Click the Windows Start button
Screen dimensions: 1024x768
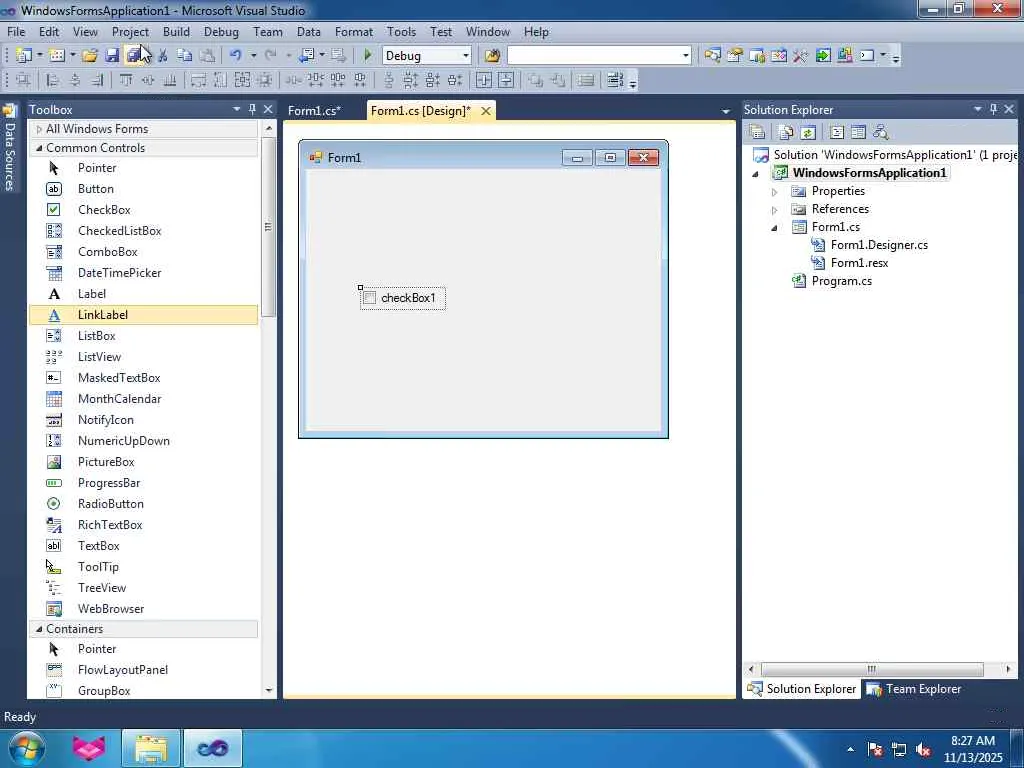(x=26, y=748)
